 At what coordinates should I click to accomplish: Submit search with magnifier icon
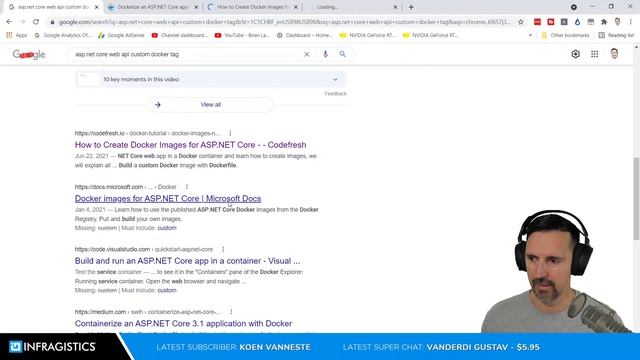pyautogui.click(x=342, y=54)
